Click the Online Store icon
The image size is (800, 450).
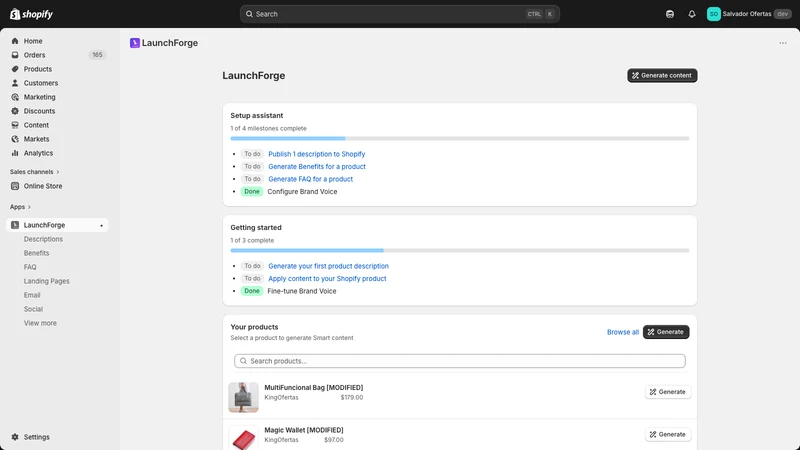(15, 186)
